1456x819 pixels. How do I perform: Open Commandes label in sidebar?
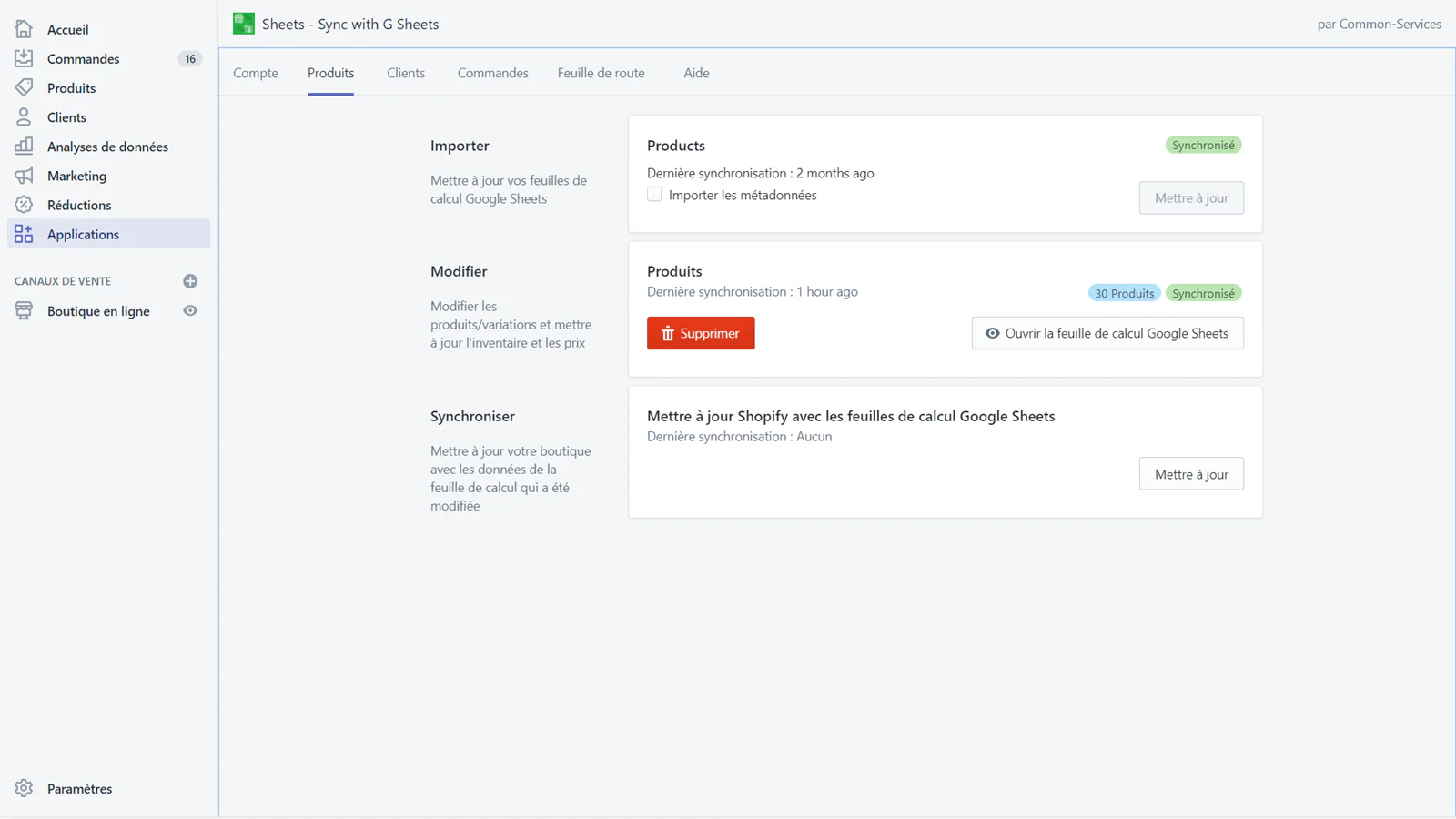(84, 58)
